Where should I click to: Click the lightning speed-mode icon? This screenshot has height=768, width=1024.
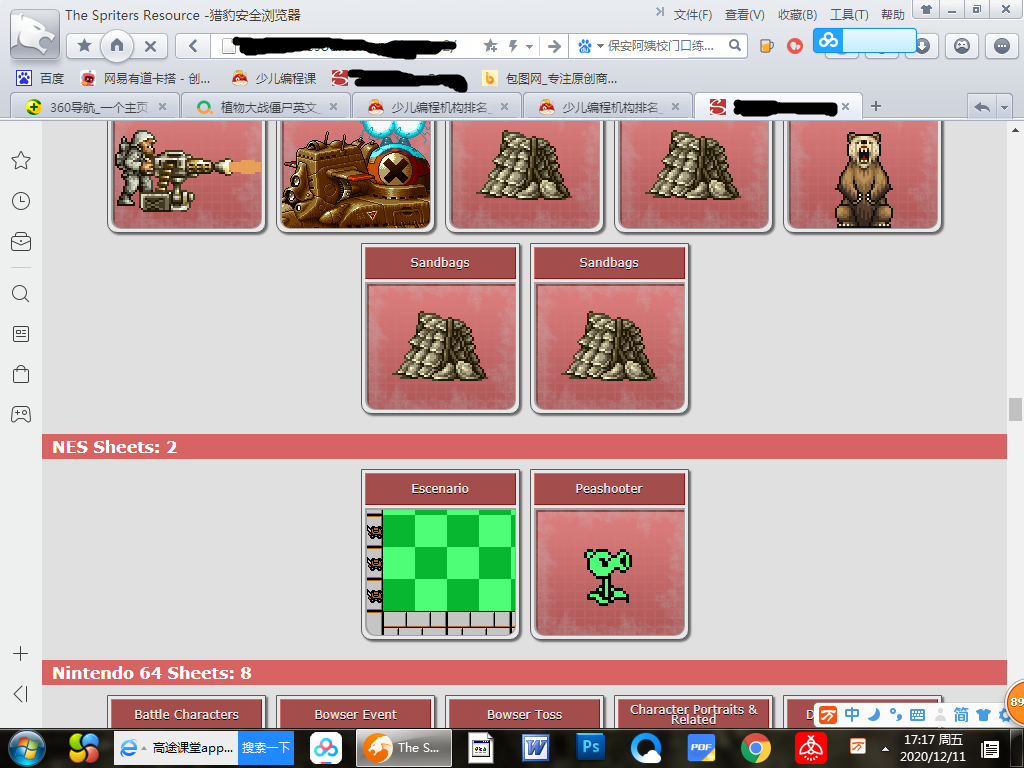[x=513, y=46]
